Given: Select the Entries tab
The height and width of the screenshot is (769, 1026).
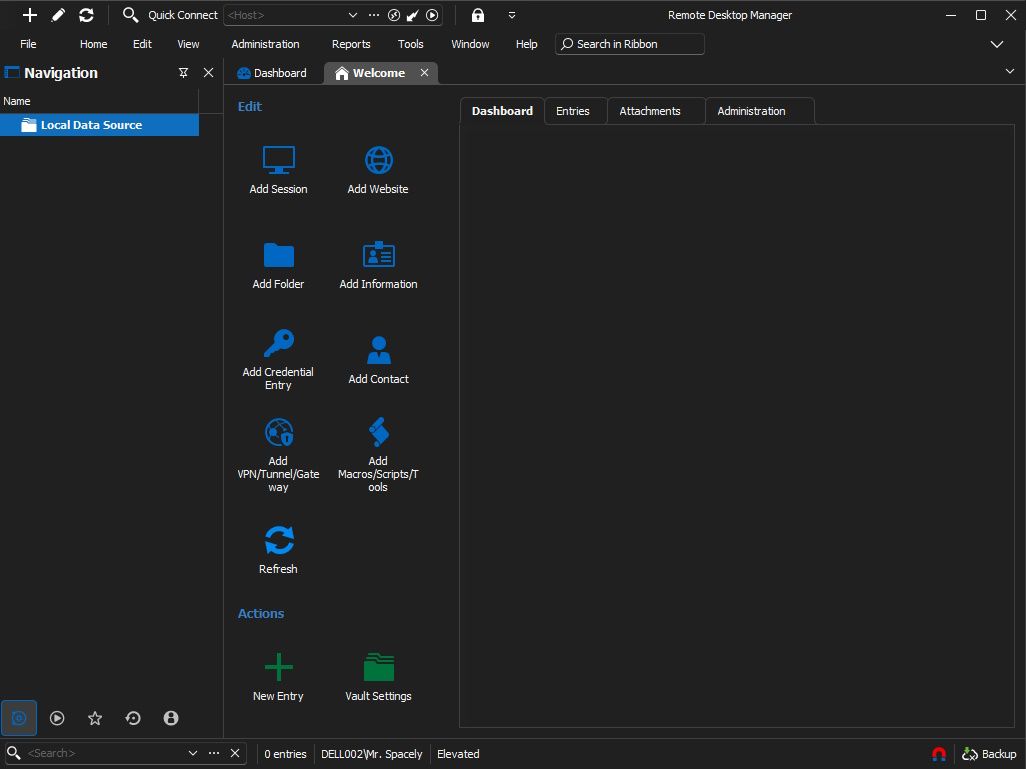Looking at the screenshot, I should click(x=573, y=111).
